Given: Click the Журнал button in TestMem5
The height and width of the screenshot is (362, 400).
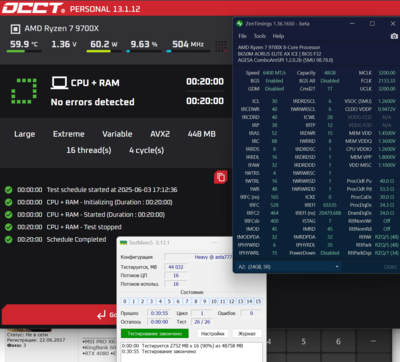Looking at the screenshot, I should [247, 333].
